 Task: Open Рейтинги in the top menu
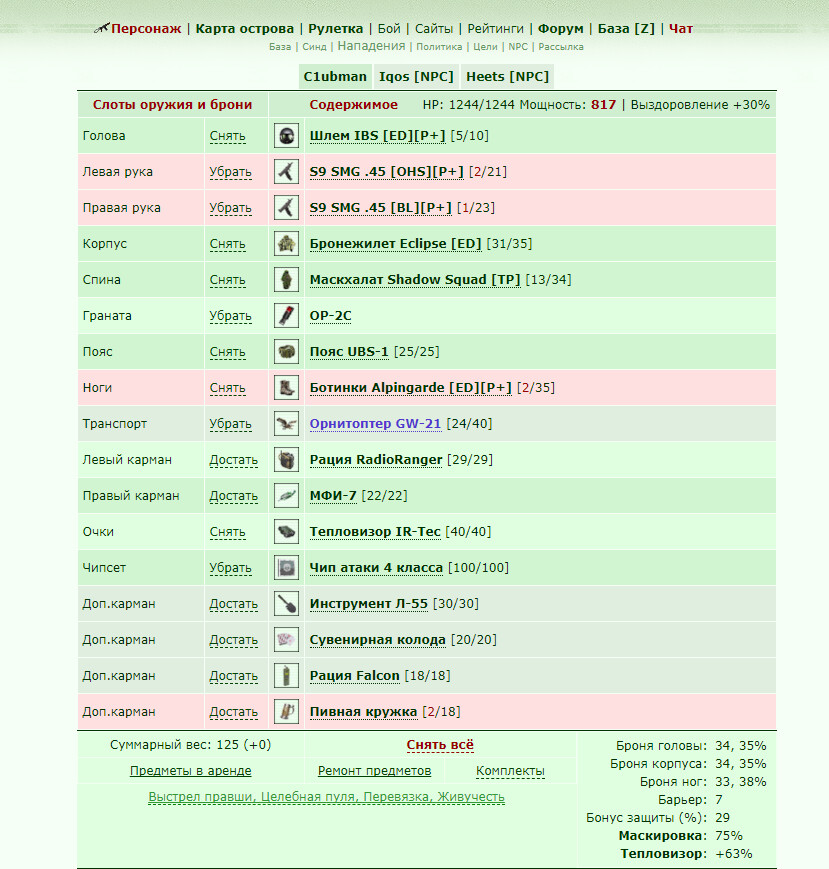pos(495,29)
